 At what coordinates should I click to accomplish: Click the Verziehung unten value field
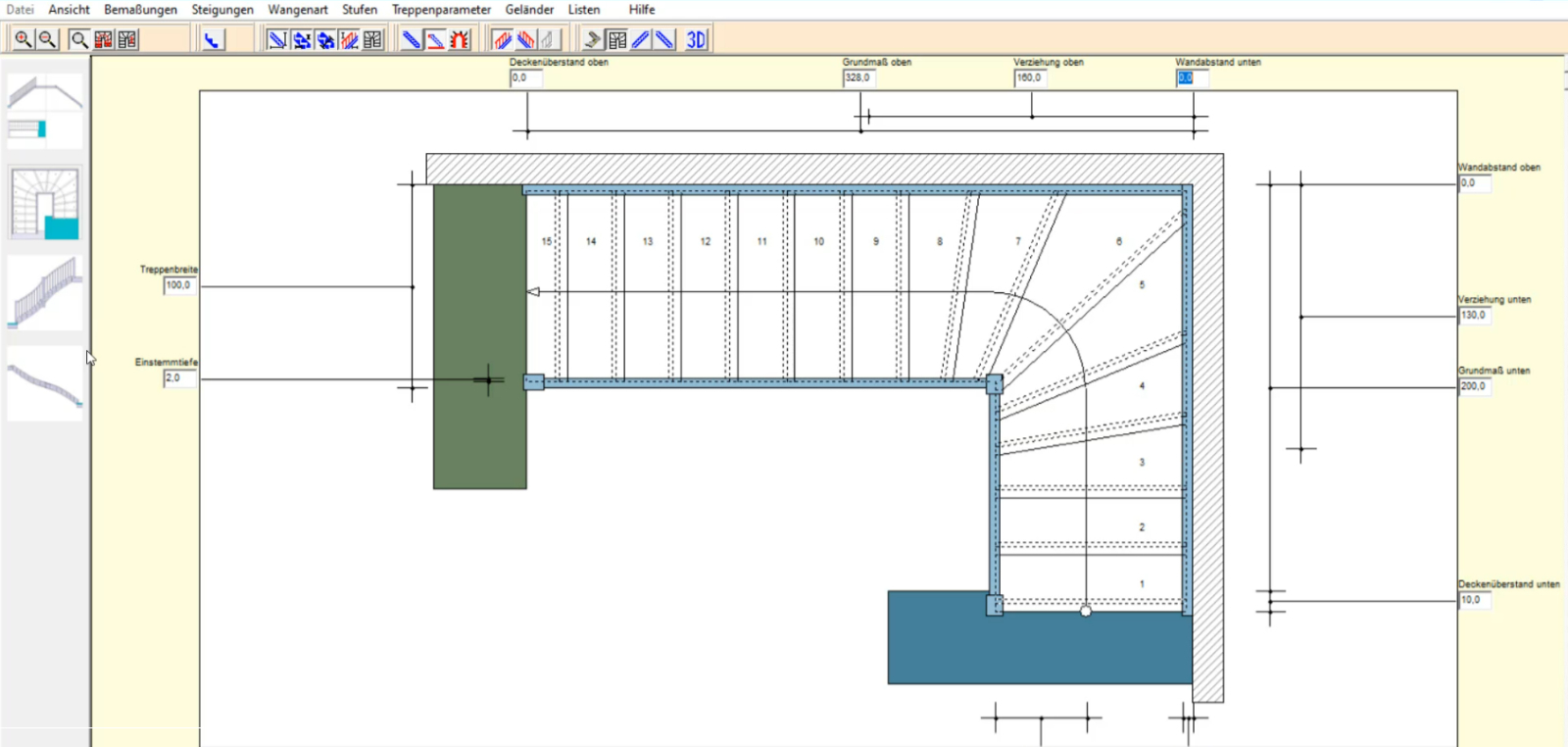point(1474,316)
